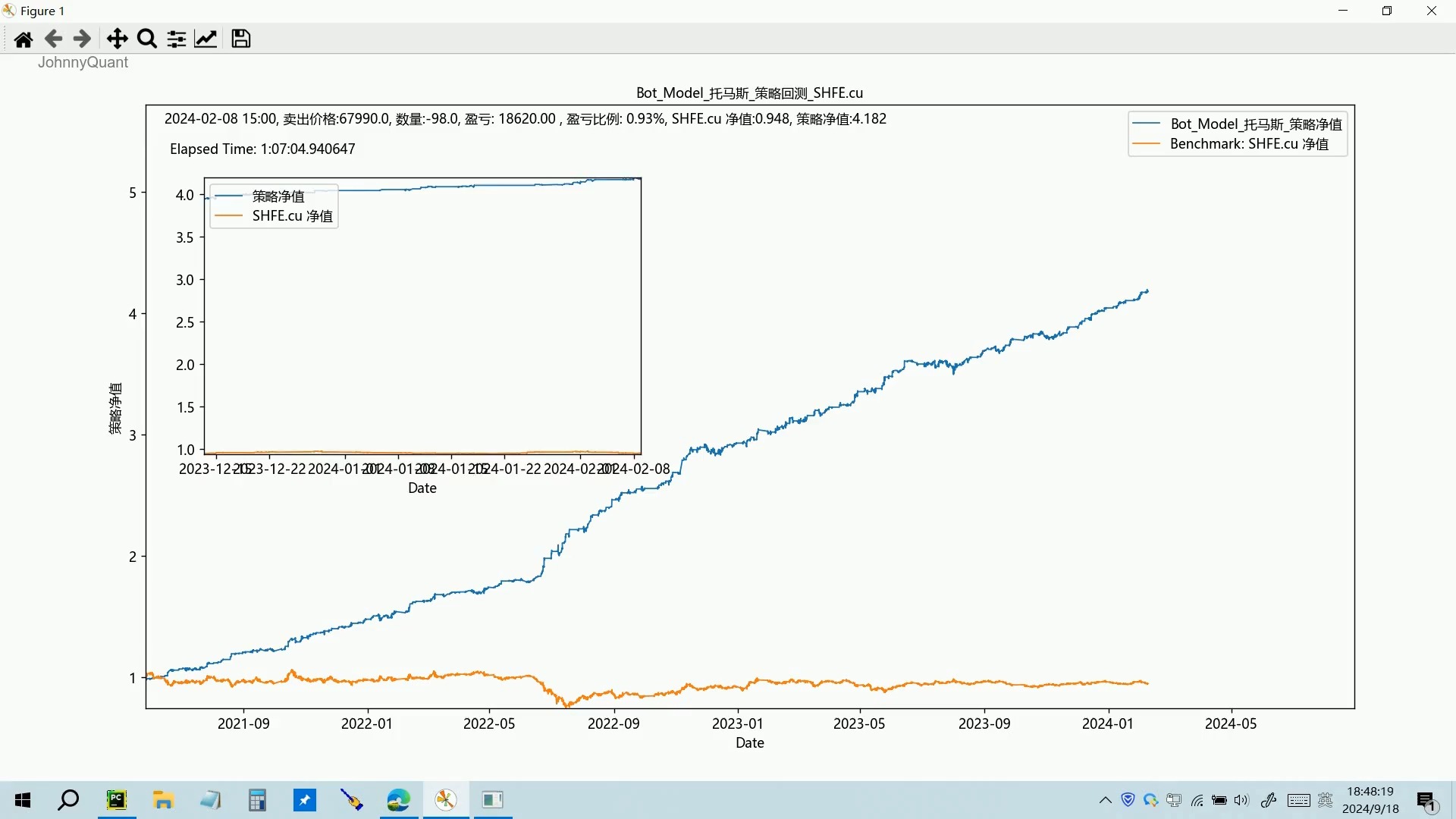The width and height of the screenshot is (1456, 819).
Task: Open clock and date flyout 18:48:19
Action: 1370,800
